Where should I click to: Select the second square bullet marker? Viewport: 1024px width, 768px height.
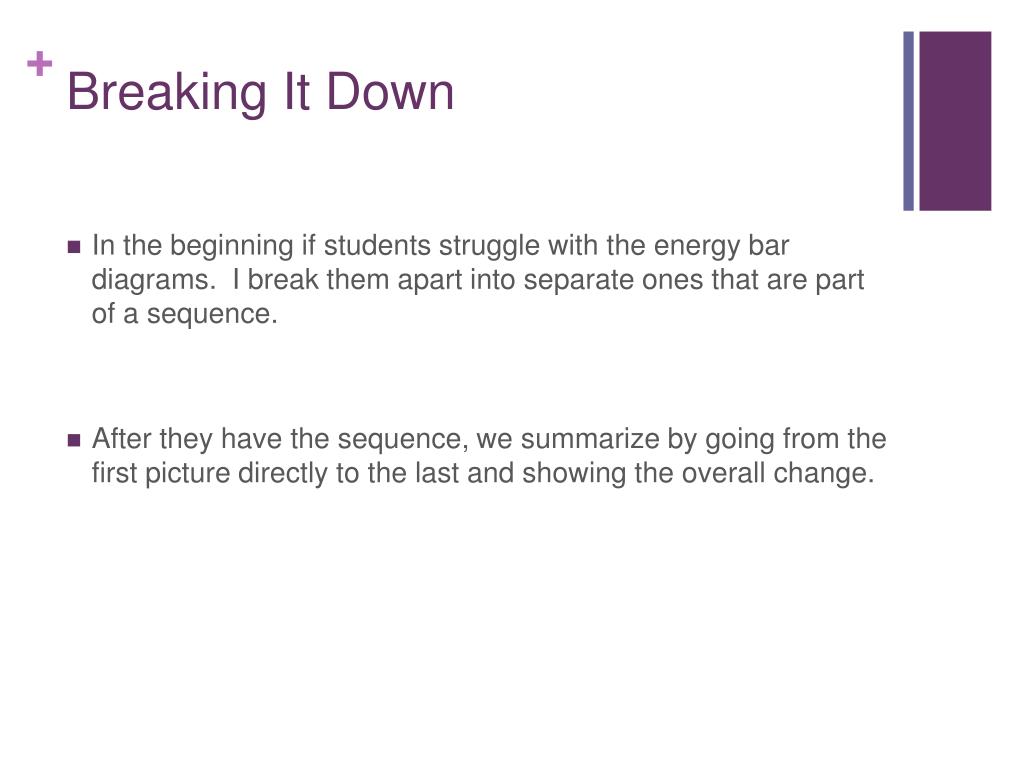coord(74,440)
